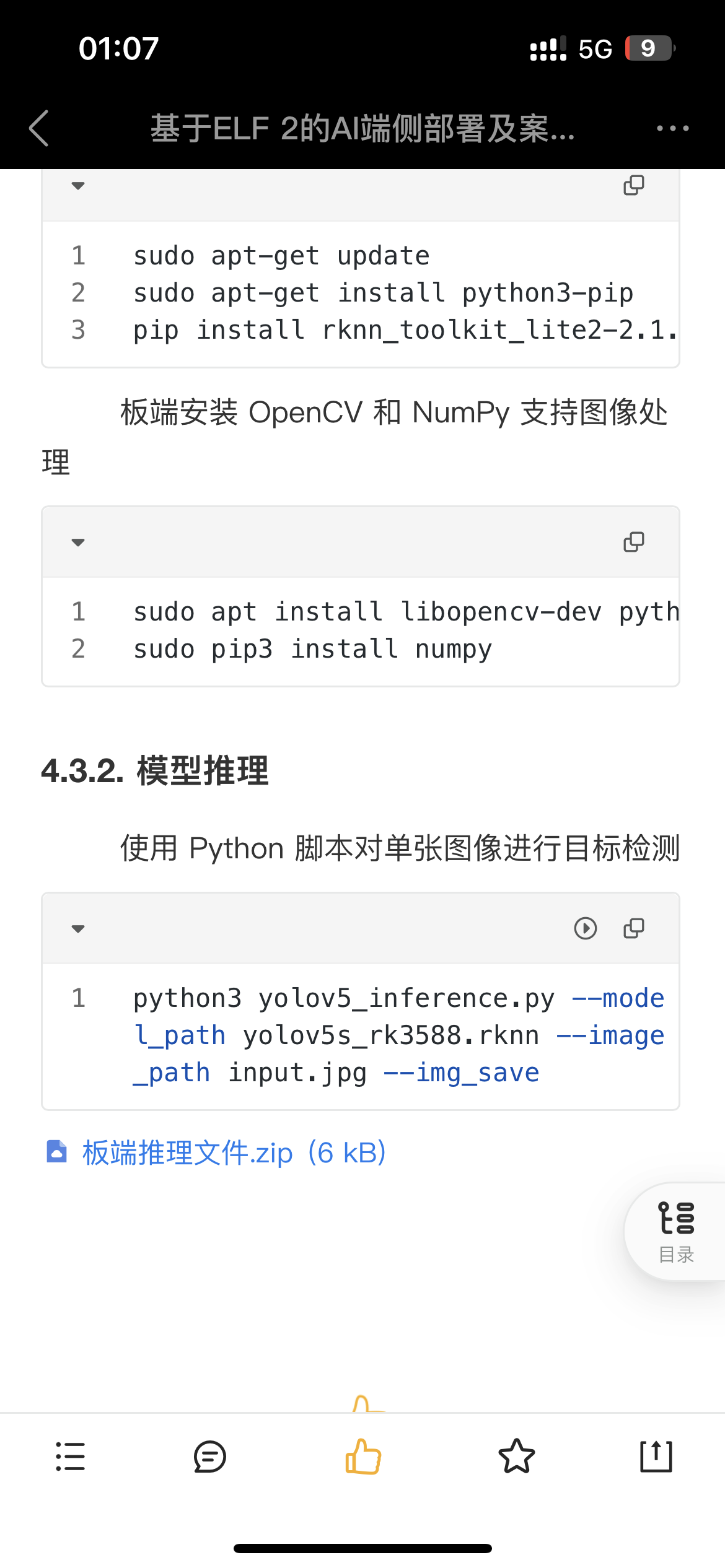This screenshot has height=1568, width=725.
Task: Copy the libopencv-dev install code block
Action: [633, 542]
